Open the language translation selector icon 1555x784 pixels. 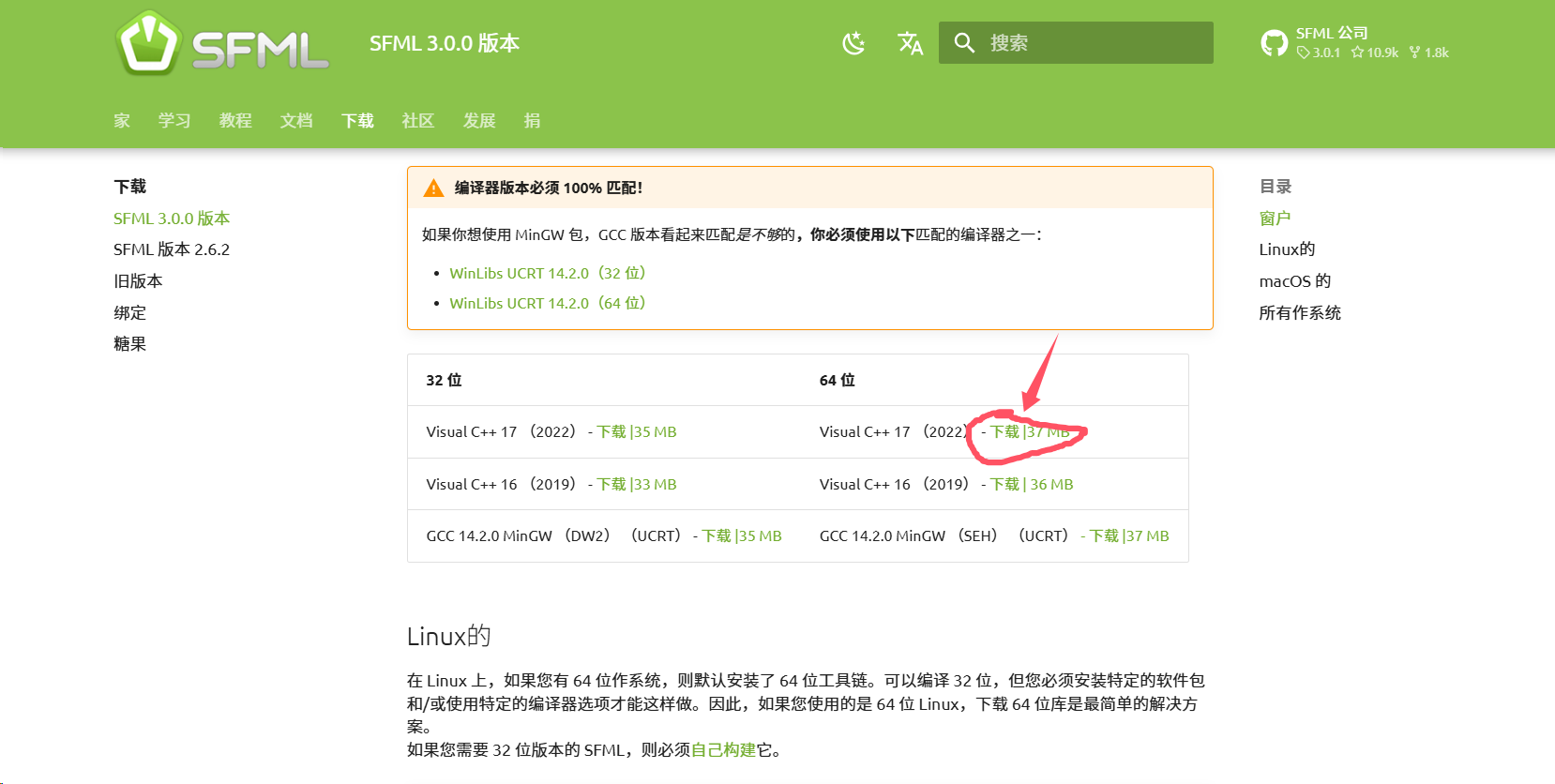[910, 43]
